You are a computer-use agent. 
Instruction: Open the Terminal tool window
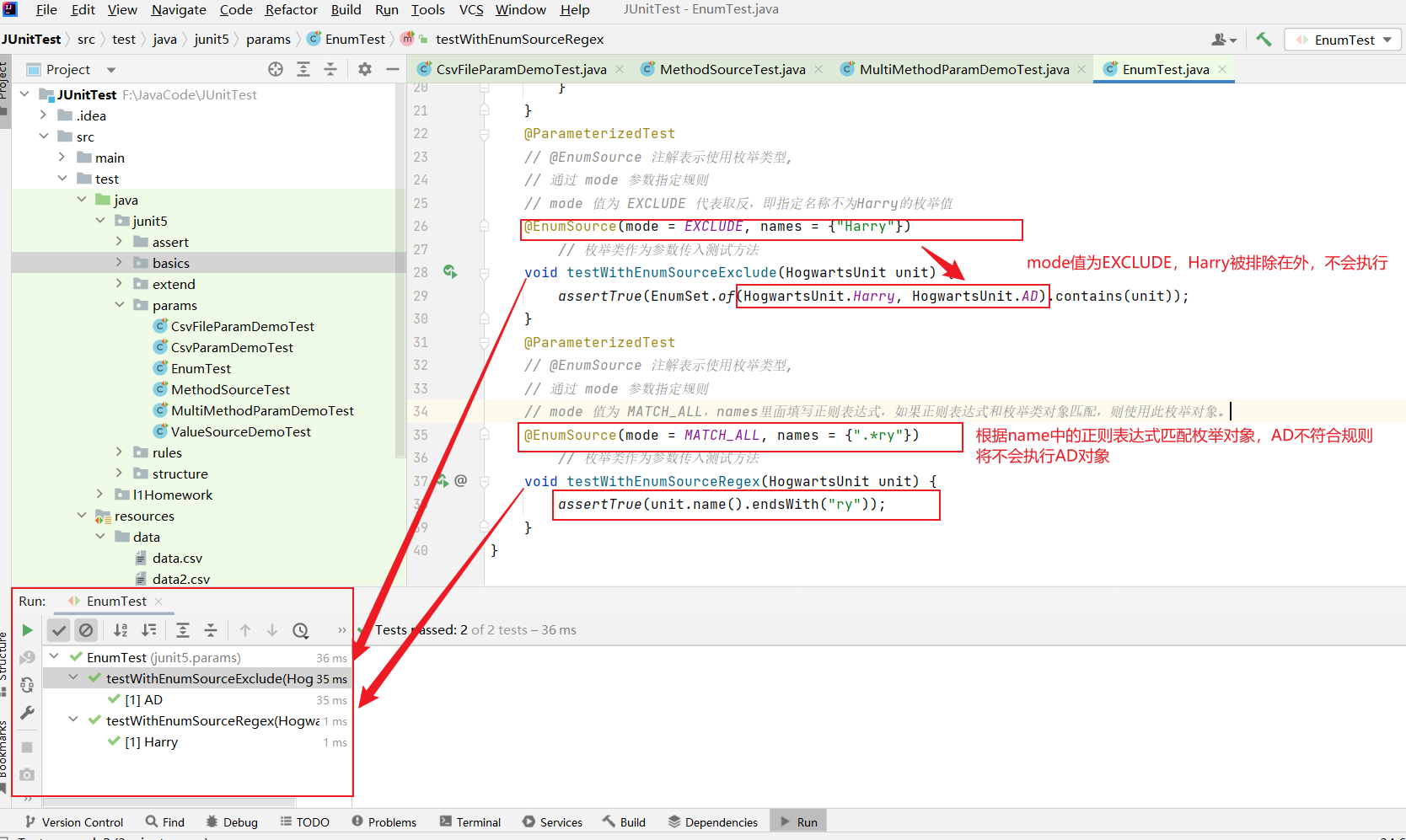[470, 822]
